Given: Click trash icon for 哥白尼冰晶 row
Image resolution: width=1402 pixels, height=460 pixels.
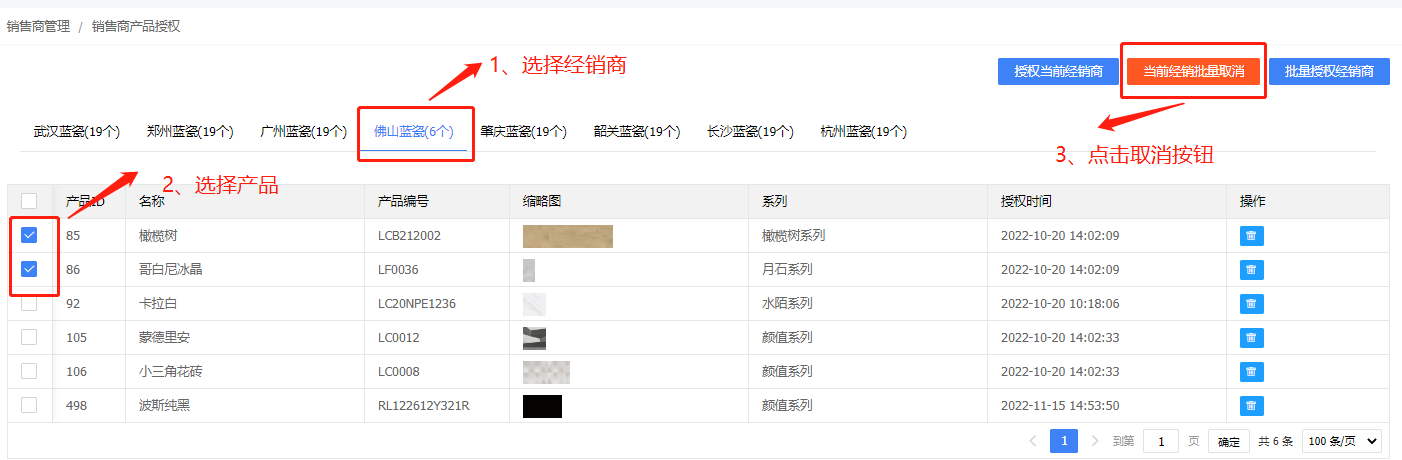Looking at the screenshot, I should pyautogui.click(x=1251, y=270).
